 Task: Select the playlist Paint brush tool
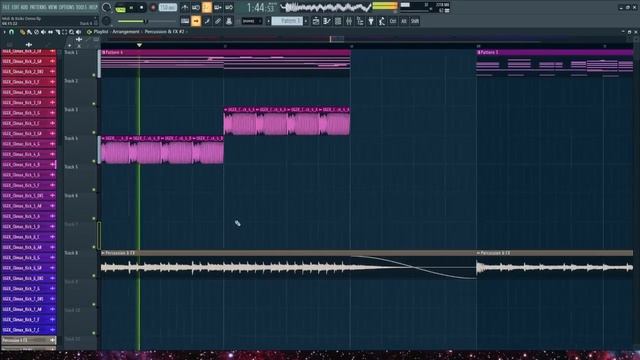(x=29, y=32)
